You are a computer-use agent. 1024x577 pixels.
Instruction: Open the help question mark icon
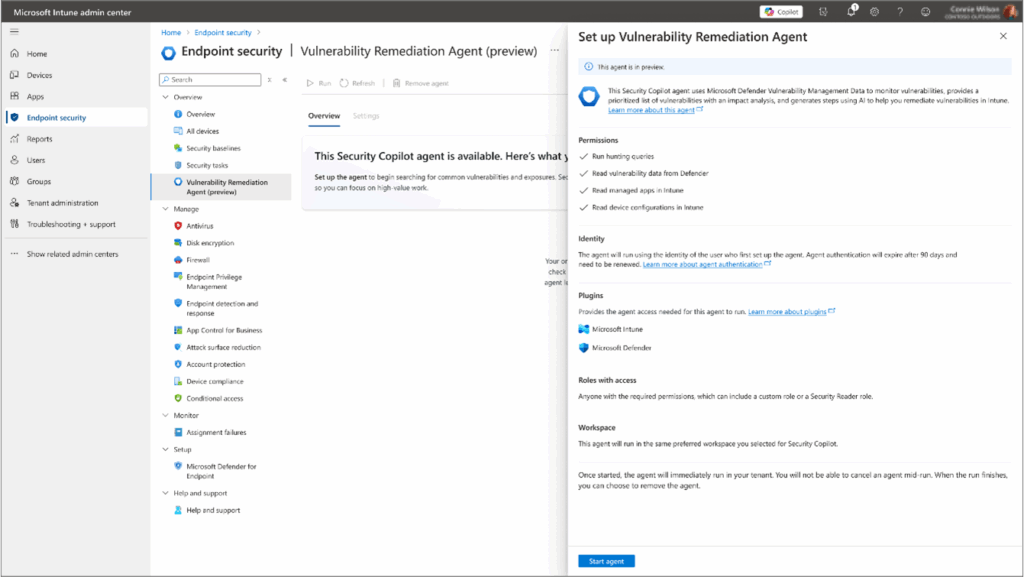click(x=900, y=12)
